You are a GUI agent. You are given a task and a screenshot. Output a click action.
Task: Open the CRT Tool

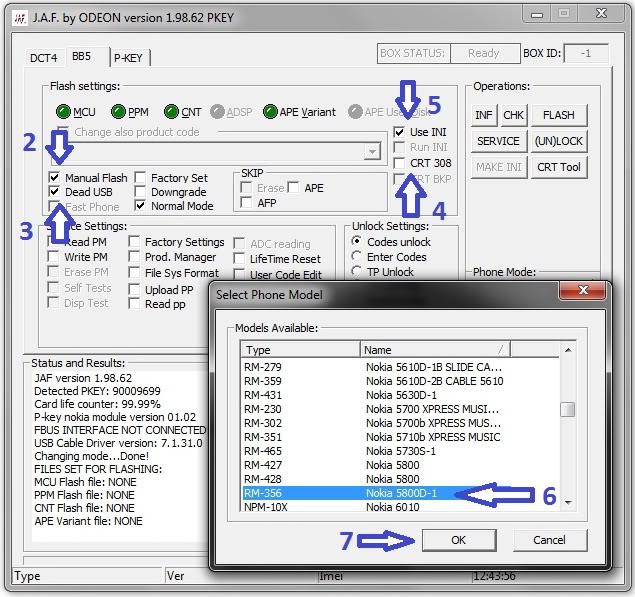[x=559, y=167]
